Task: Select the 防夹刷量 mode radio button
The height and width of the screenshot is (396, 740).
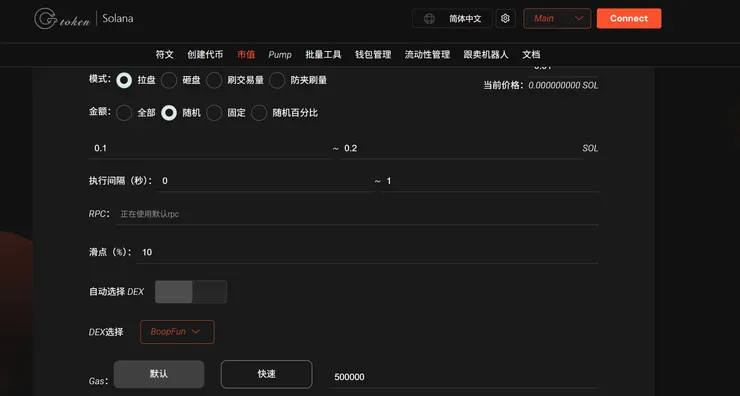Action: tap(277, 80)
